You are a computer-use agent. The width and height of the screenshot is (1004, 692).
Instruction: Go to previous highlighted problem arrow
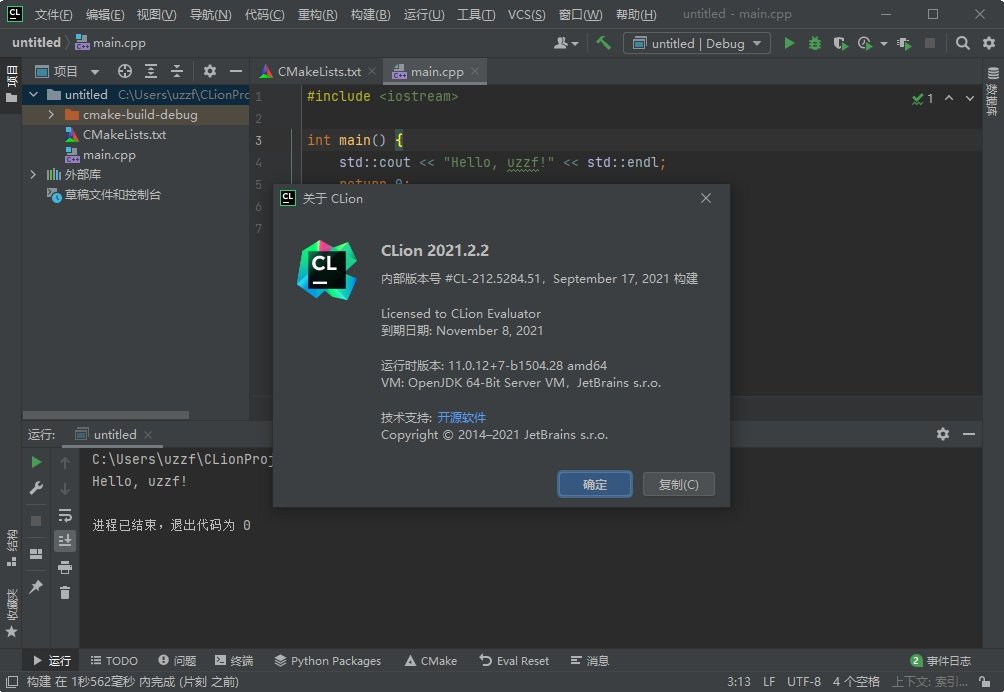[949, 98]
